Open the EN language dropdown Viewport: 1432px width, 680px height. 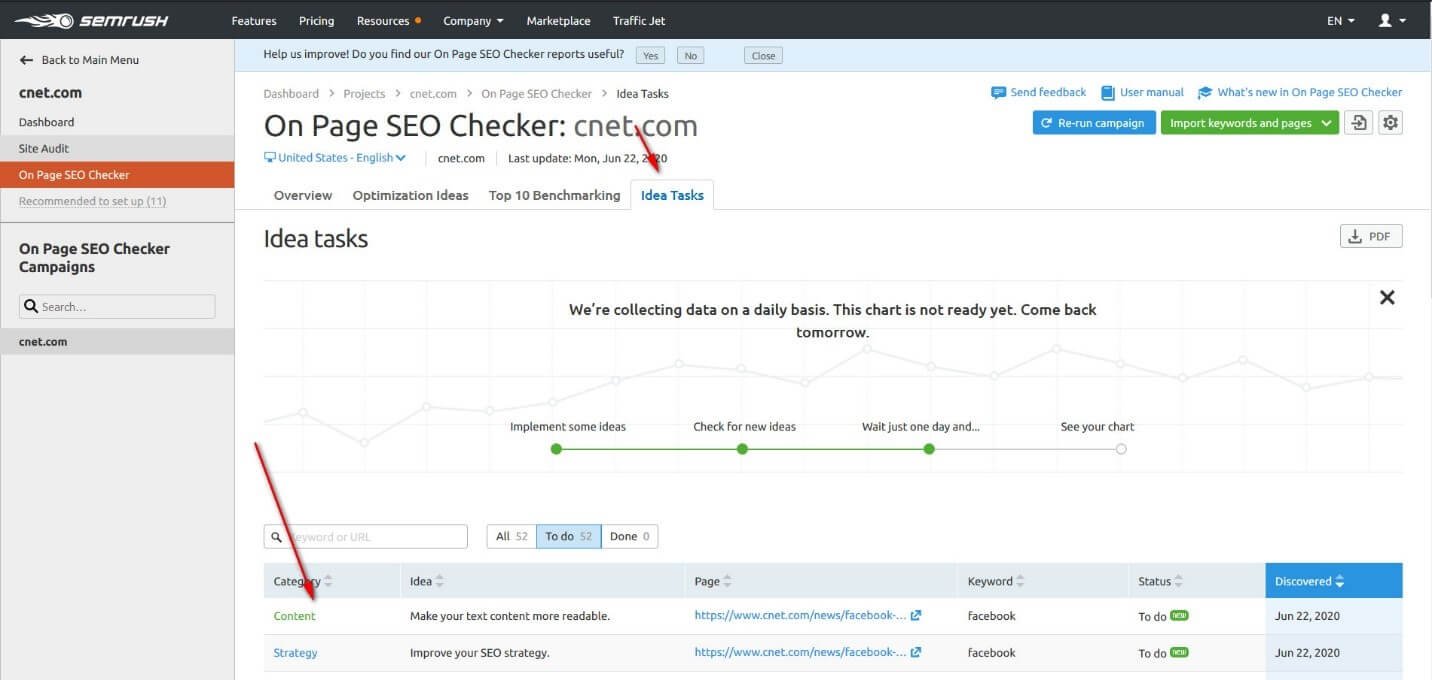[x=1341, y=20]
